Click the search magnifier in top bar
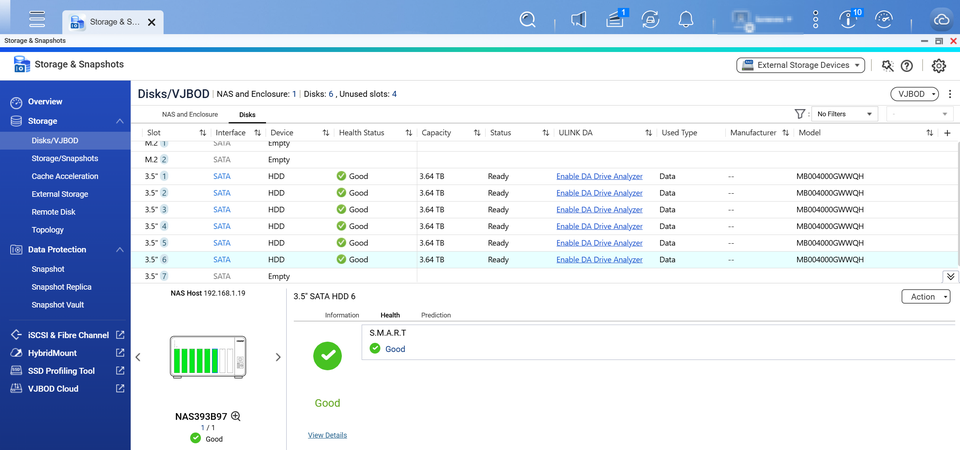960x450 pixels. [528, 19]
